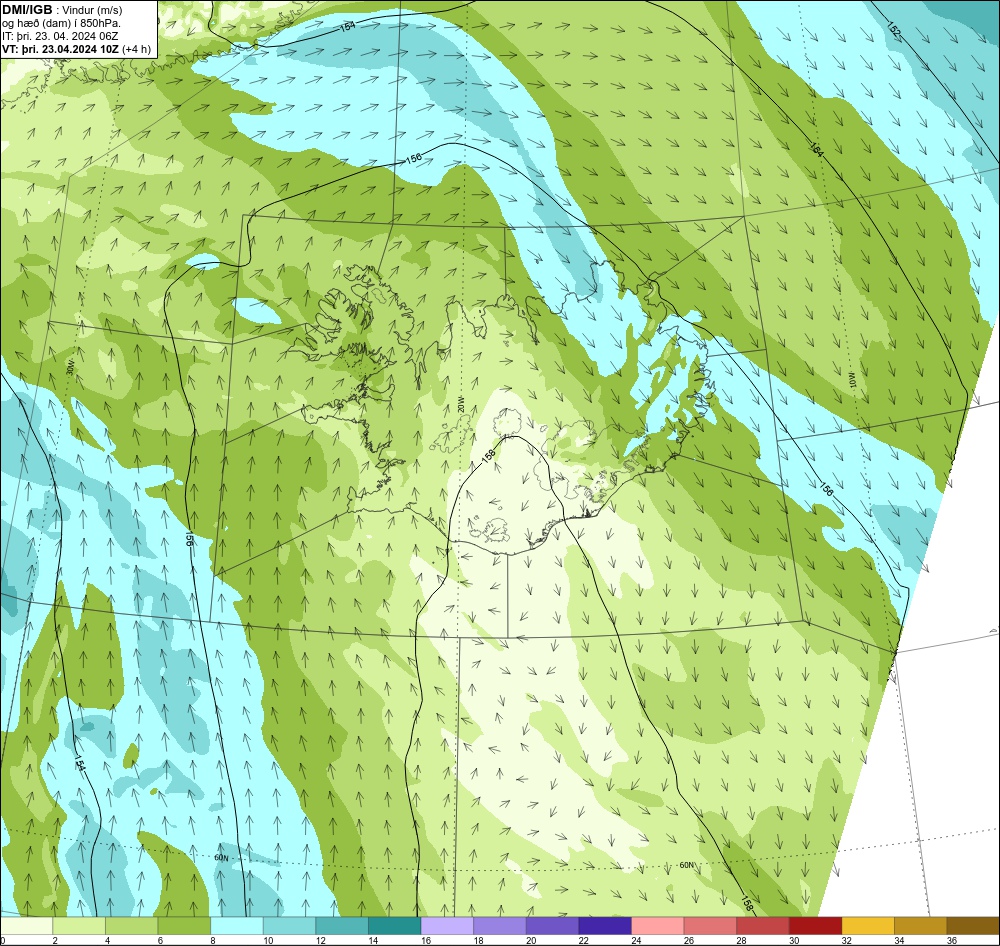The height and width of the screenshot is (946, 1000).
Task: Pick the lavender swatch between 16 and 18
Action: pyautogui.click(x=447, y=926)
